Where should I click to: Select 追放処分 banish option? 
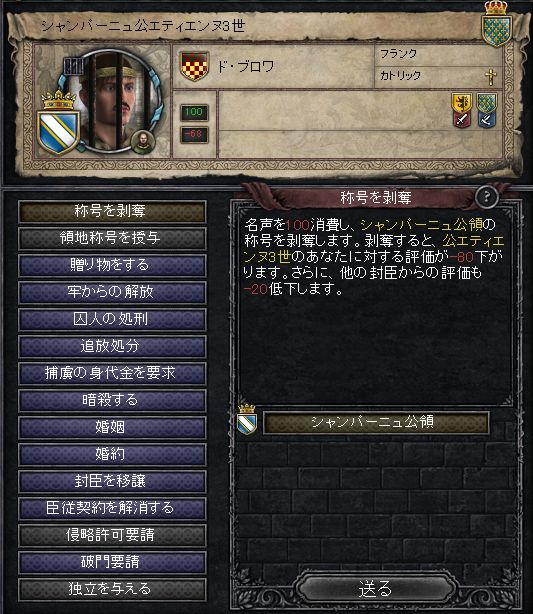112,347
